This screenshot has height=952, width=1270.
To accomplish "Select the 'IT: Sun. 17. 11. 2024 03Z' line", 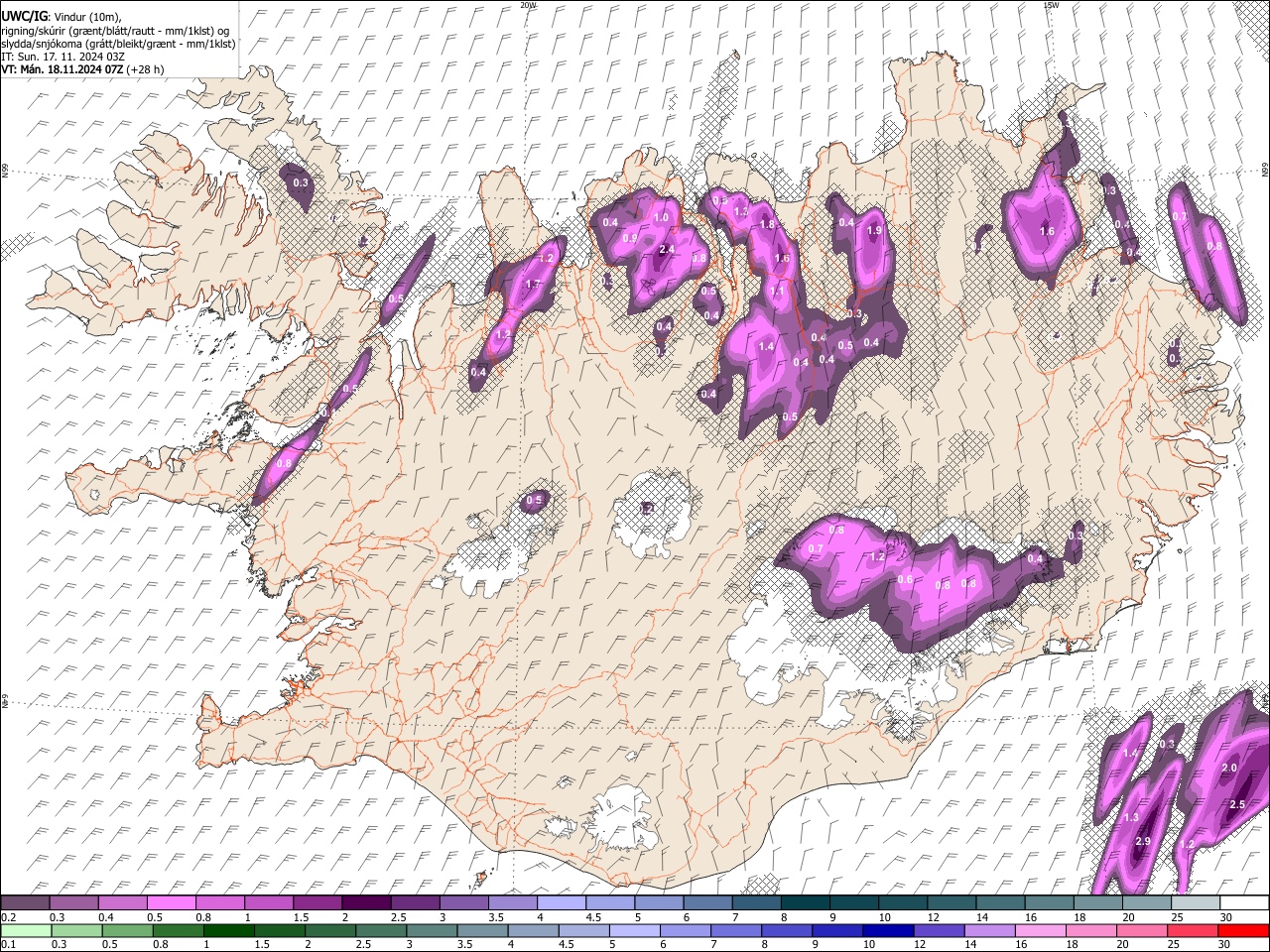I will [x=63, y=57].
